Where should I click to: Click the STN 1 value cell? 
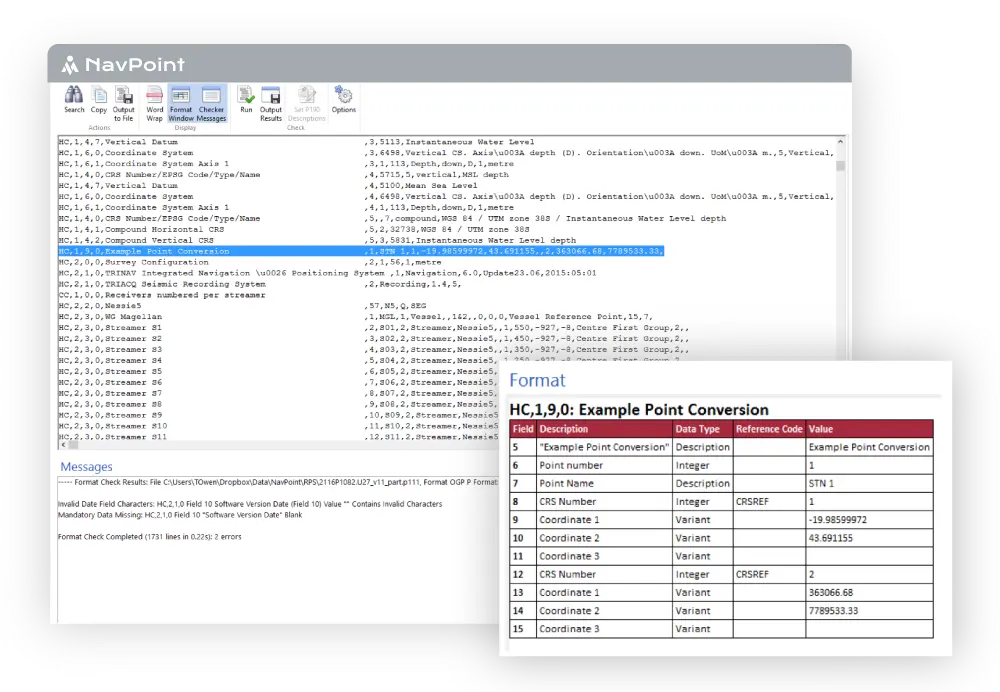869,483
